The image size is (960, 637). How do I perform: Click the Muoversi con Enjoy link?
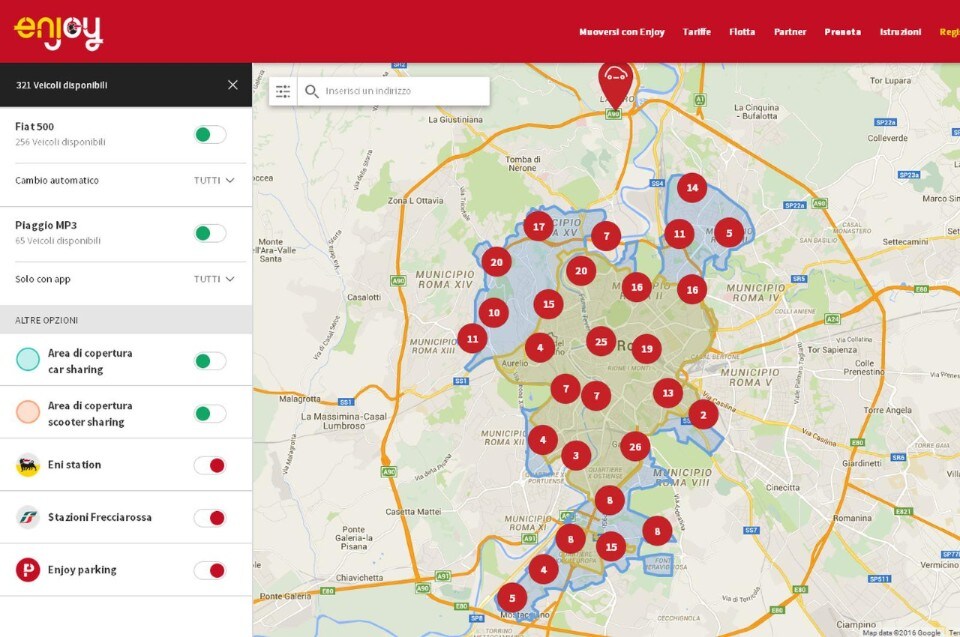[x=621, y=32]
